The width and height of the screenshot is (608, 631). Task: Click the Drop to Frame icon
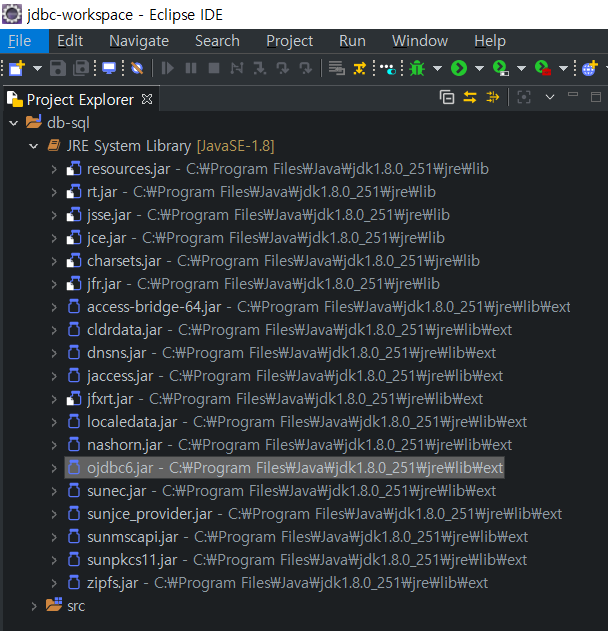point(336,68)
